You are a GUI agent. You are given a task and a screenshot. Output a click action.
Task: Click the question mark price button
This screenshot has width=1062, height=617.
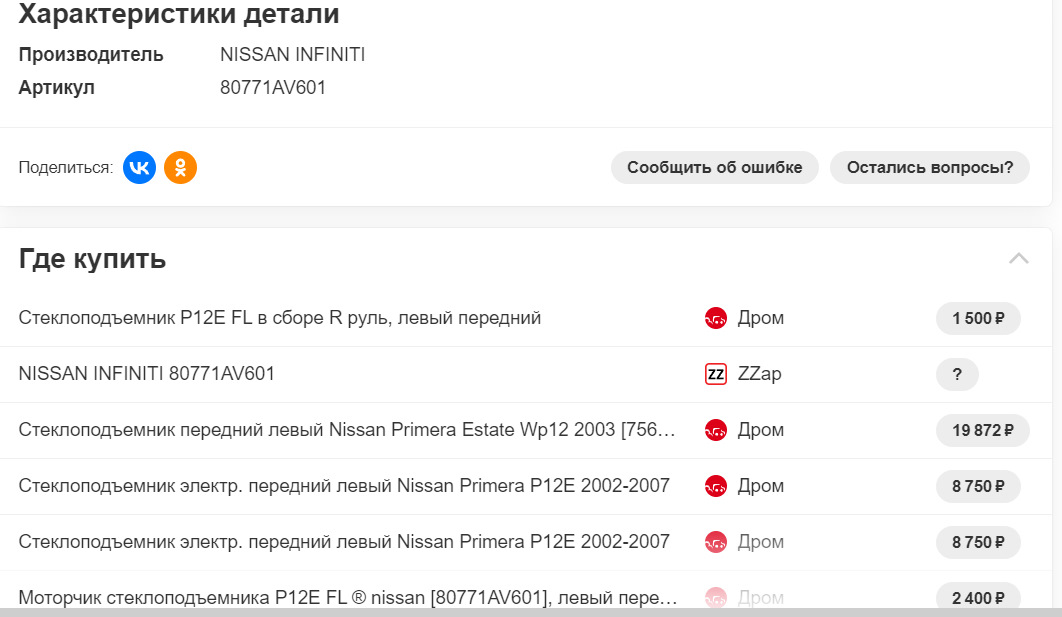pos(957,375)
